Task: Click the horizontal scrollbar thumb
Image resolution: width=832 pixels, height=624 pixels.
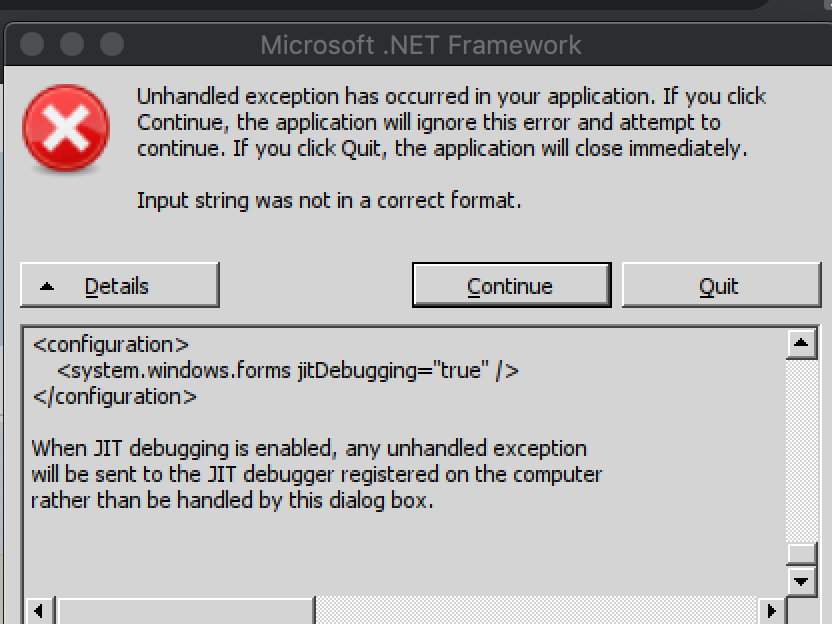Action: click(186, 611)
